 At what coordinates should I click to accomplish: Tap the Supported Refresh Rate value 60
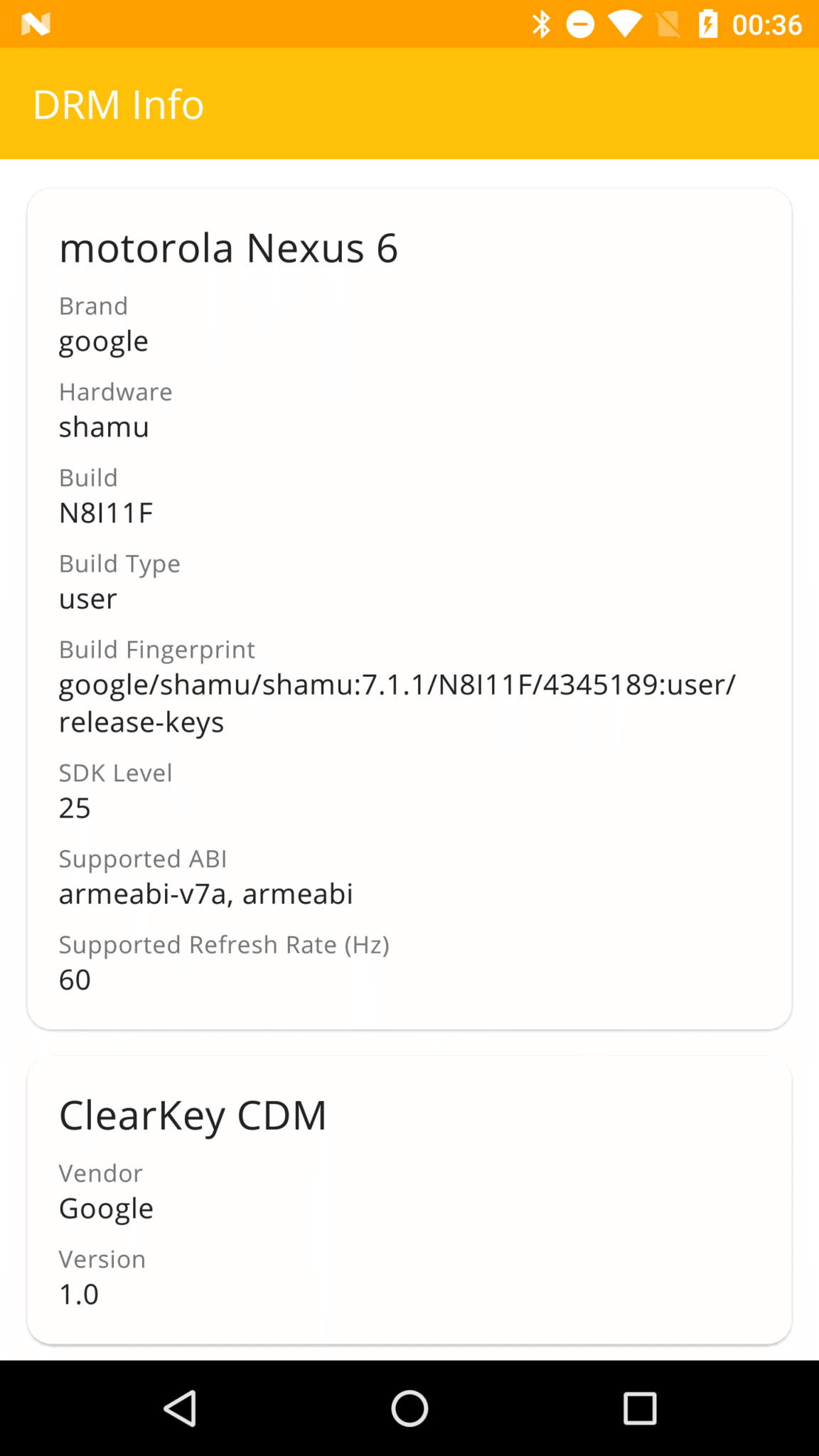pos(74,979)
